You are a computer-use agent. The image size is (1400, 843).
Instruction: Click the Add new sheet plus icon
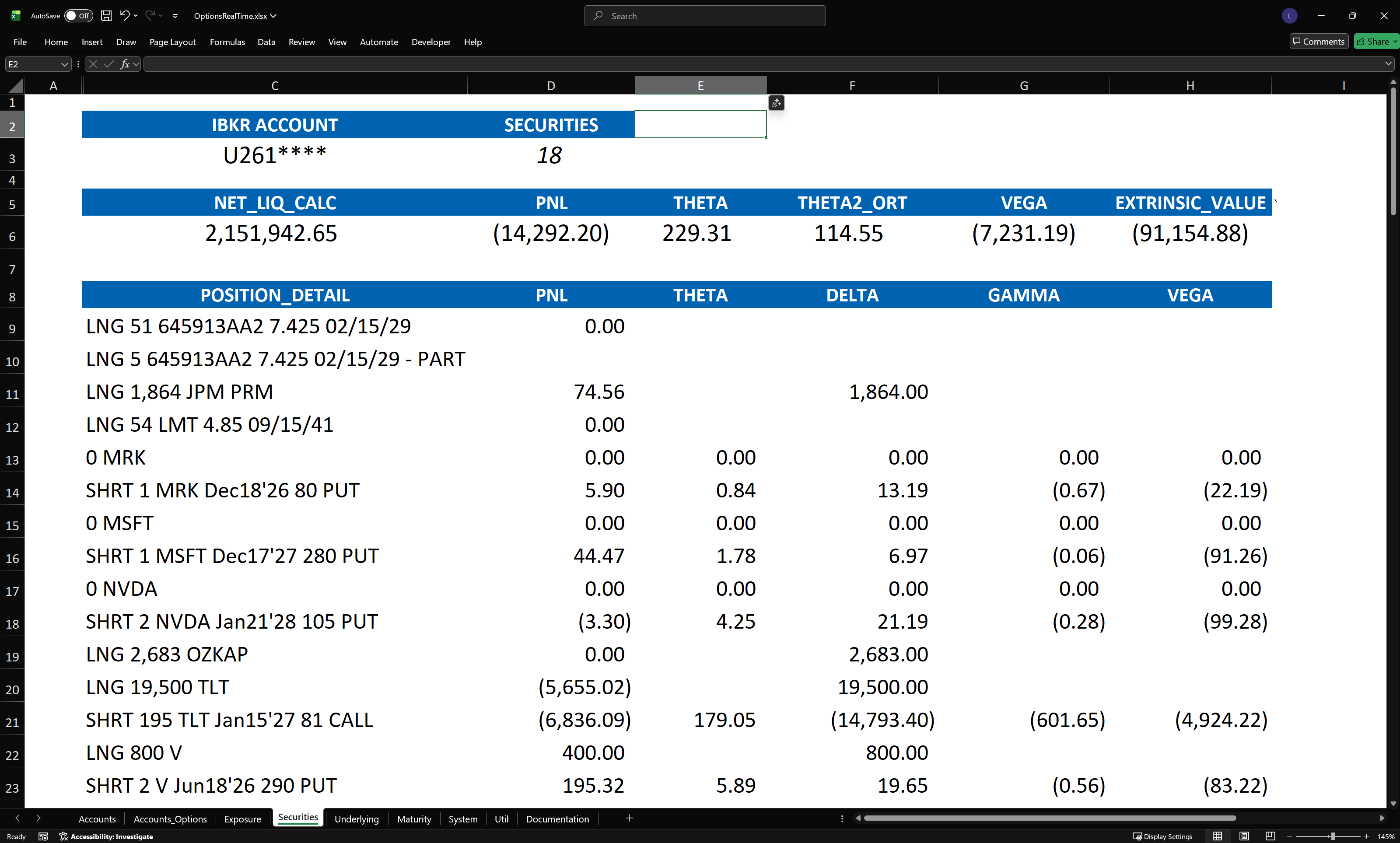pyautogui.click(x=629, y=818)
